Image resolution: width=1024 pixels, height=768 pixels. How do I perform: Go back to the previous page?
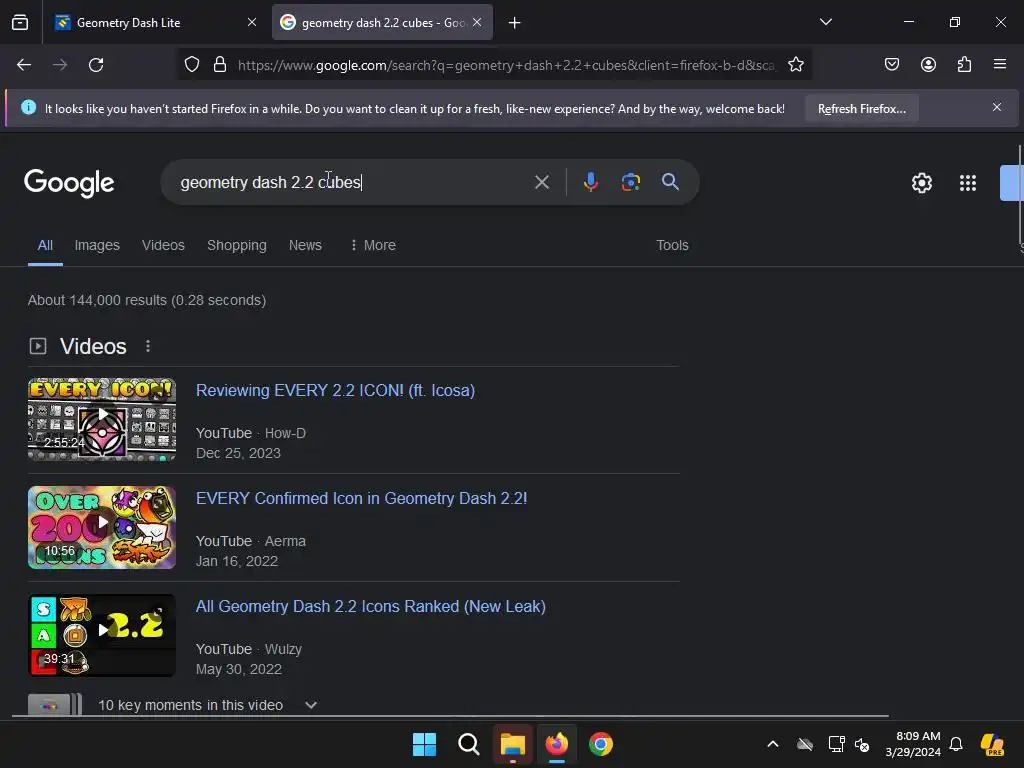(24, 65)
